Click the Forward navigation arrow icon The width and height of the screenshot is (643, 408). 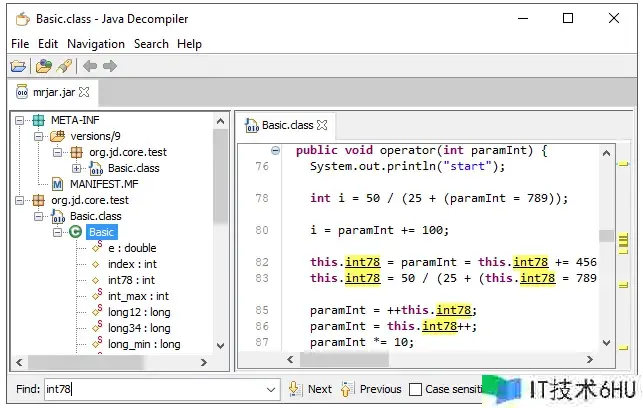click(110, 66)
